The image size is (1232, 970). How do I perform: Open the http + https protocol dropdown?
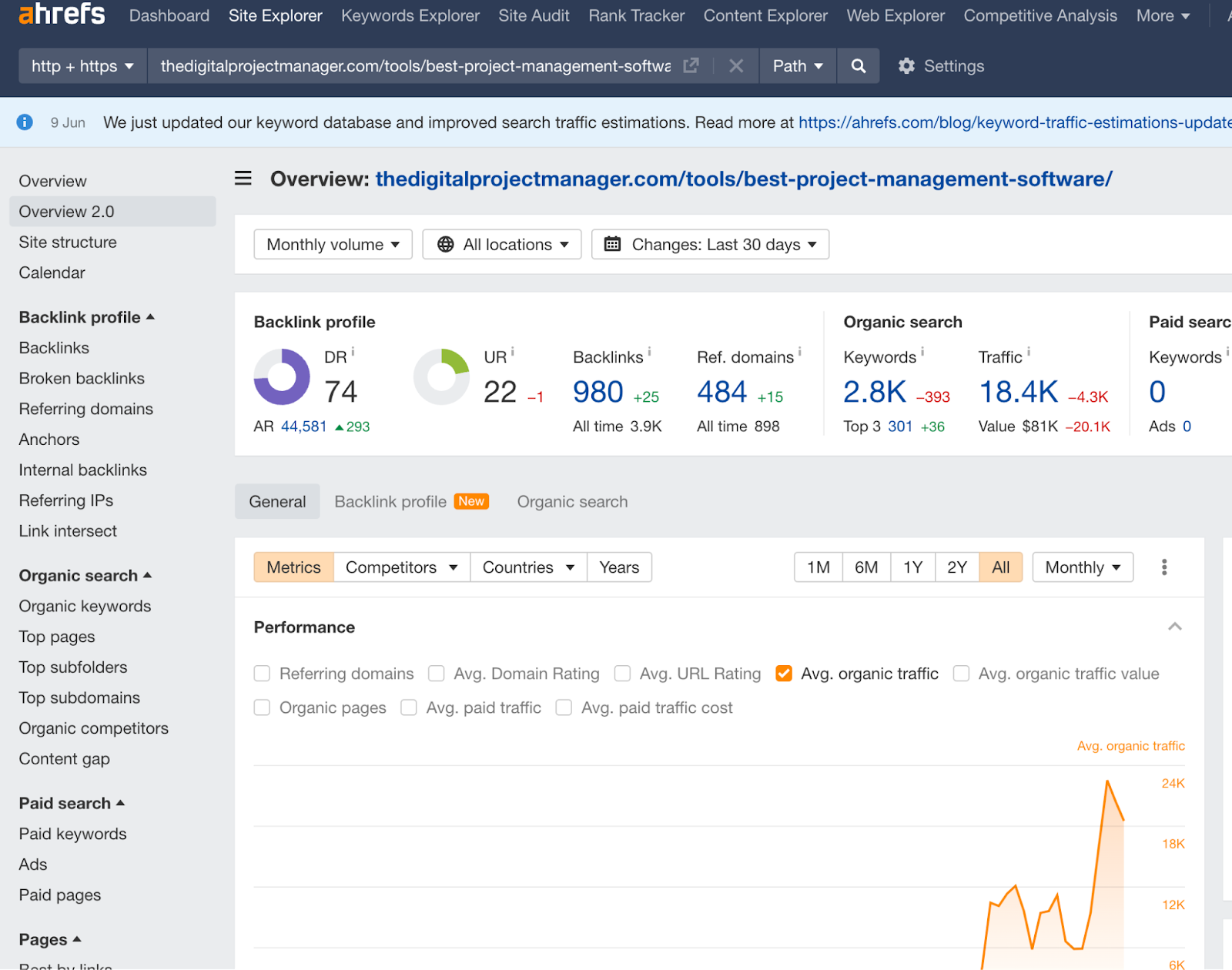pyautogui.click(x=83, y=65)
